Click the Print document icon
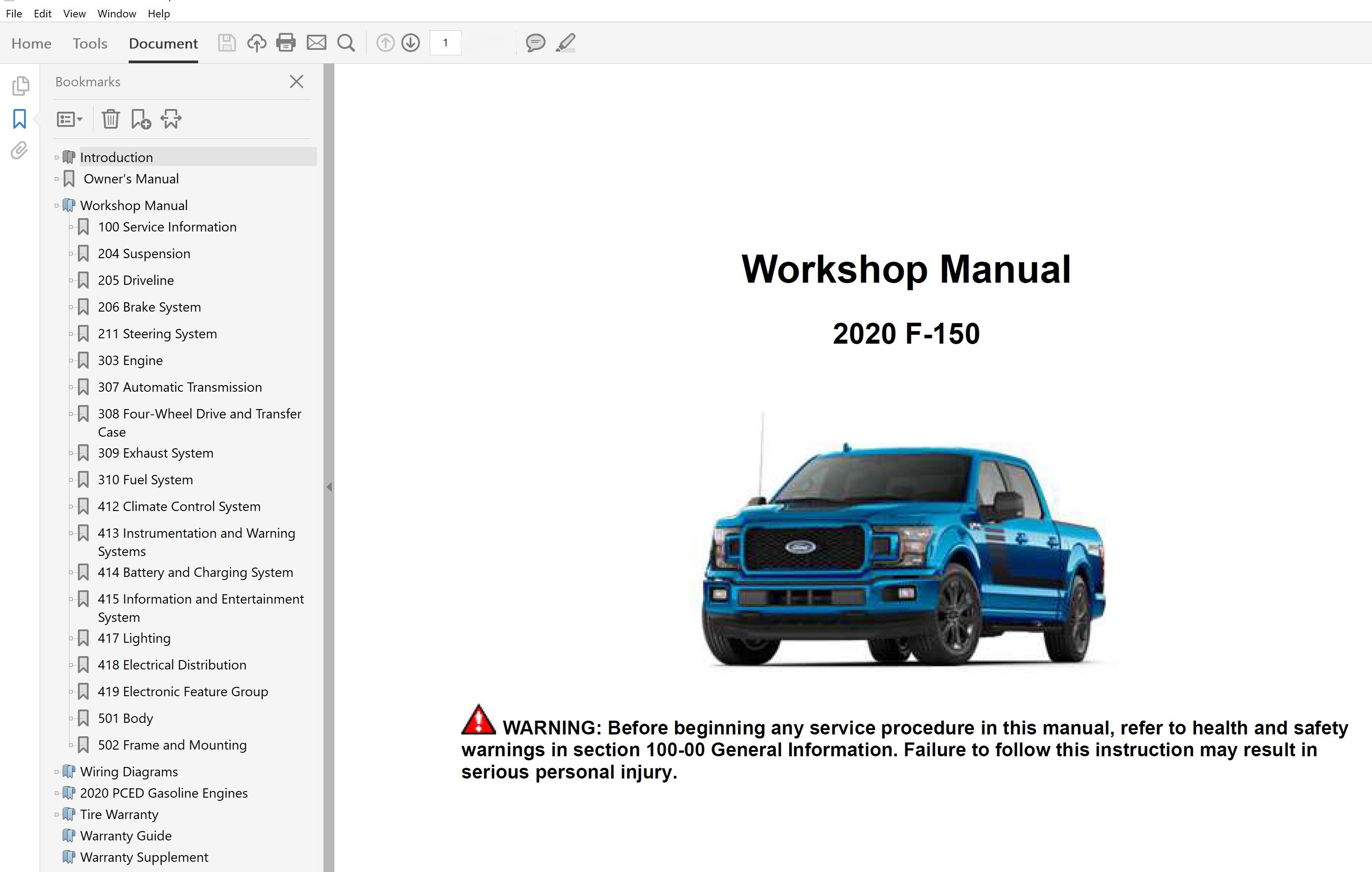This screenshot has width=1372, height=872. tap(284, 42)
